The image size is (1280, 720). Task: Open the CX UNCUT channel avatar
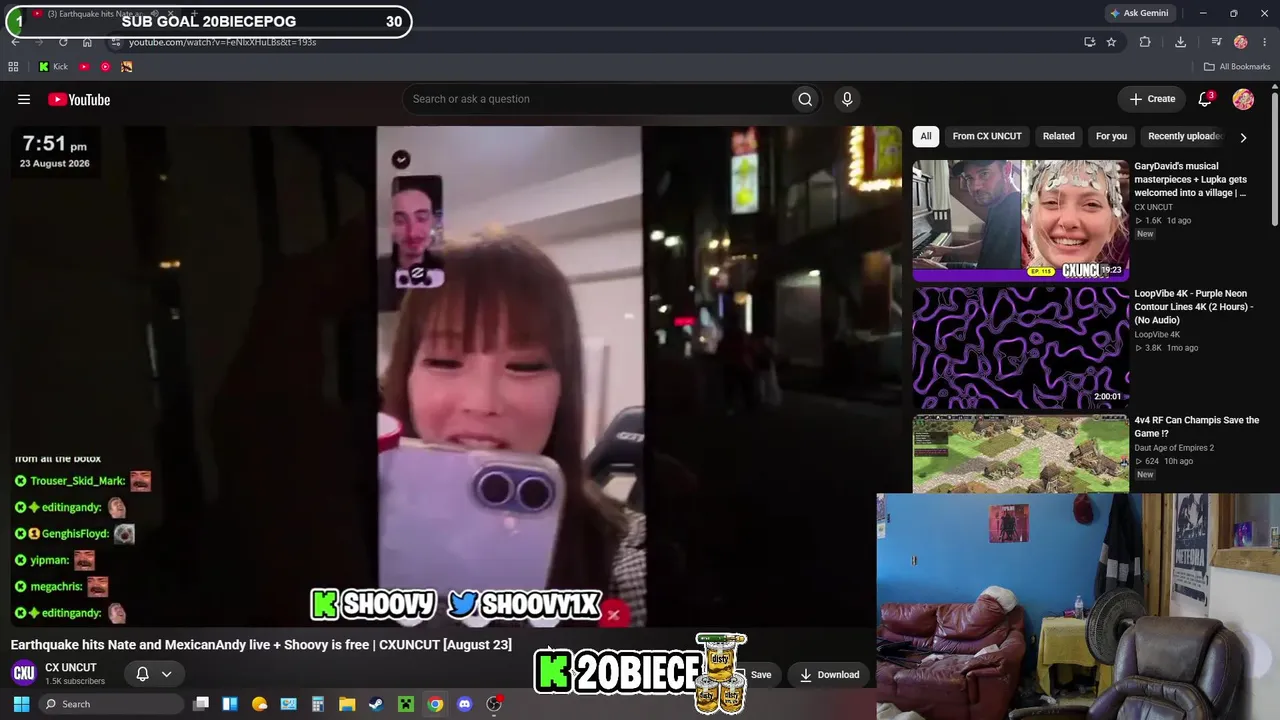pyautogui.click(x=24, y=674)
